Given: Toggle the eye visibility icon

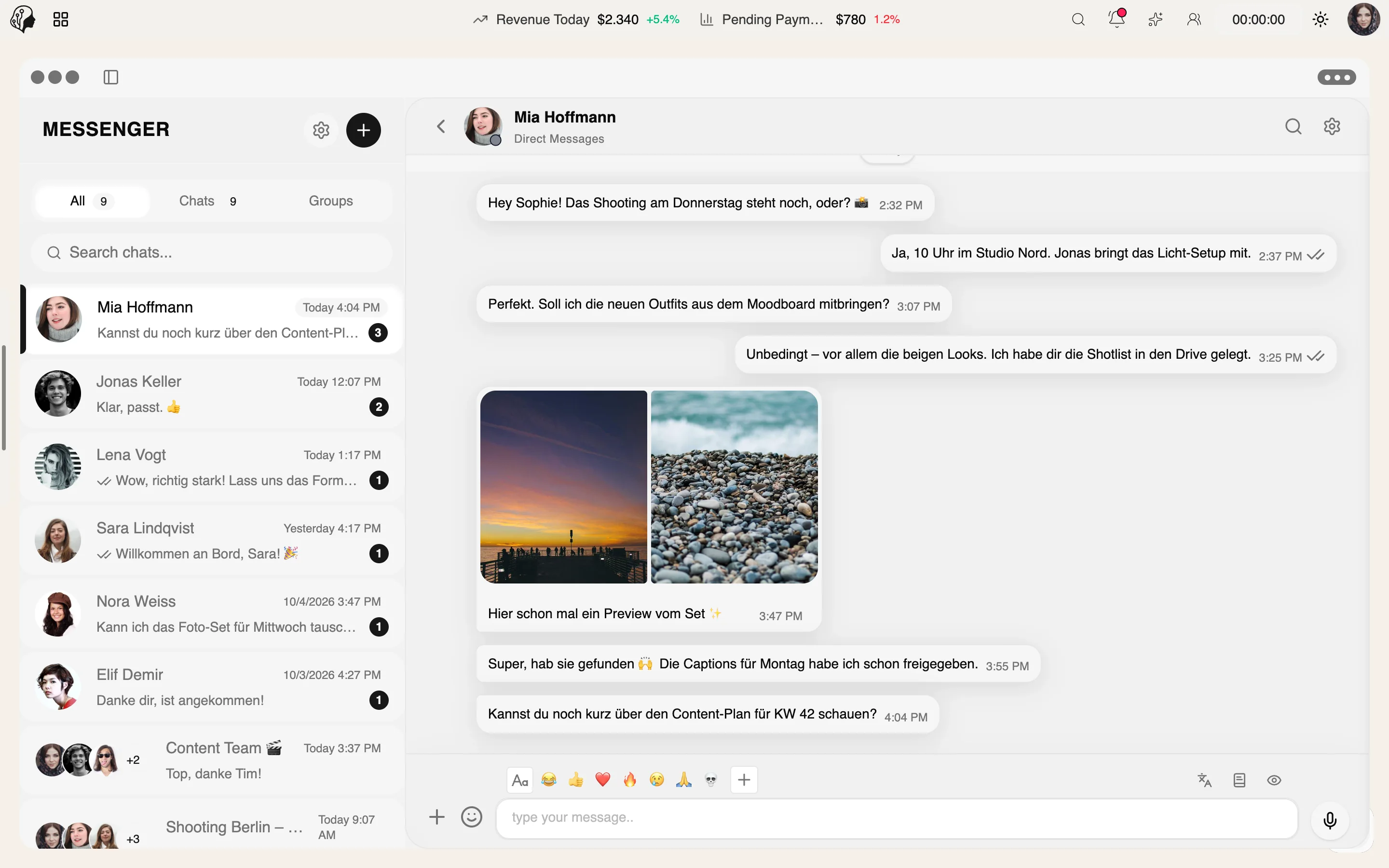Looking at the screenshot, I should (x=1274, y=780).
